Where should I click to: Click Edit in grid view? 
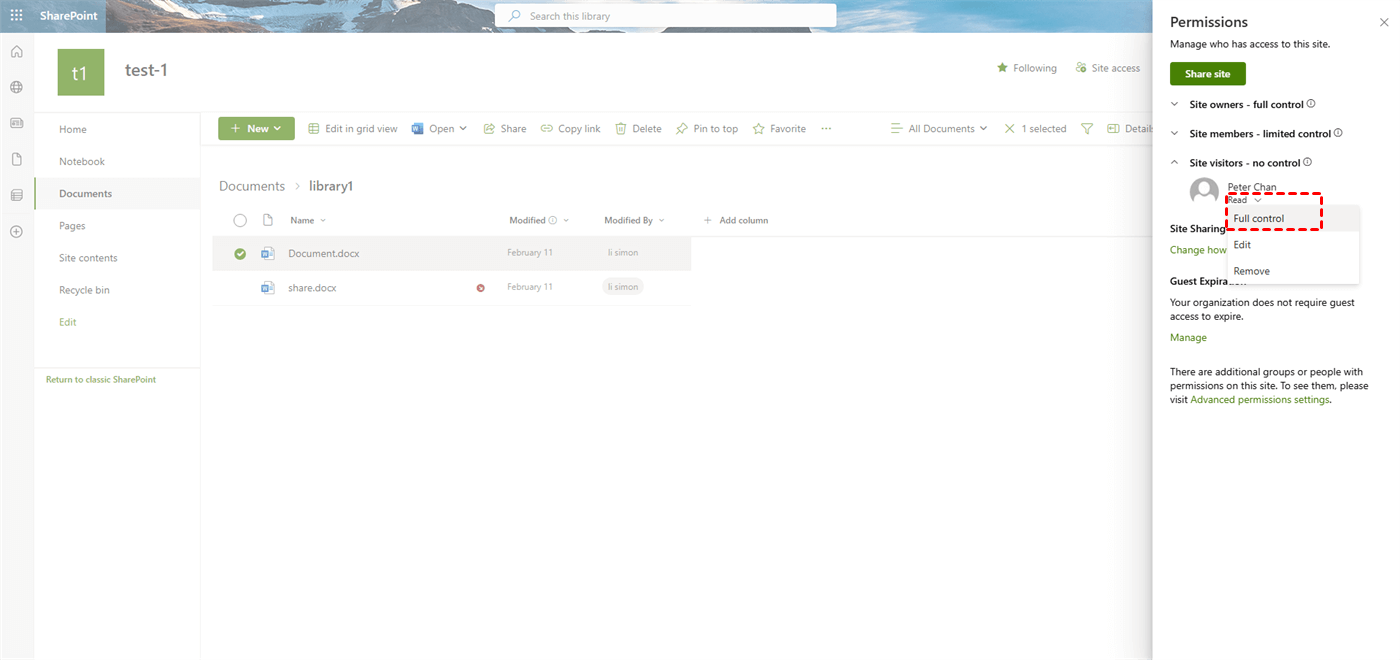click(352, 129)
